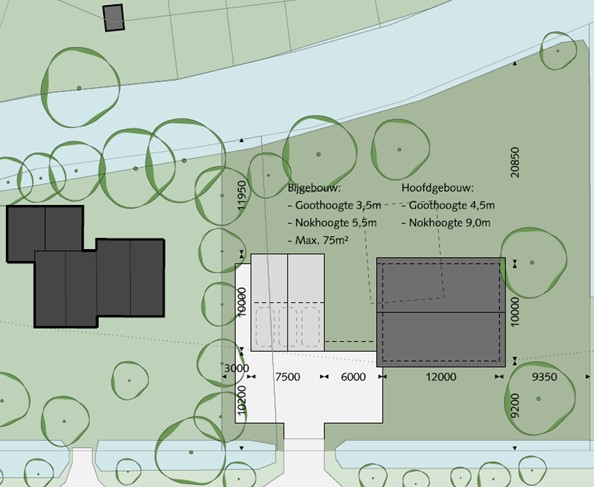Click the 20850 vertical dimension text
Screen dimensions: 594x487
tap(515, 162)
